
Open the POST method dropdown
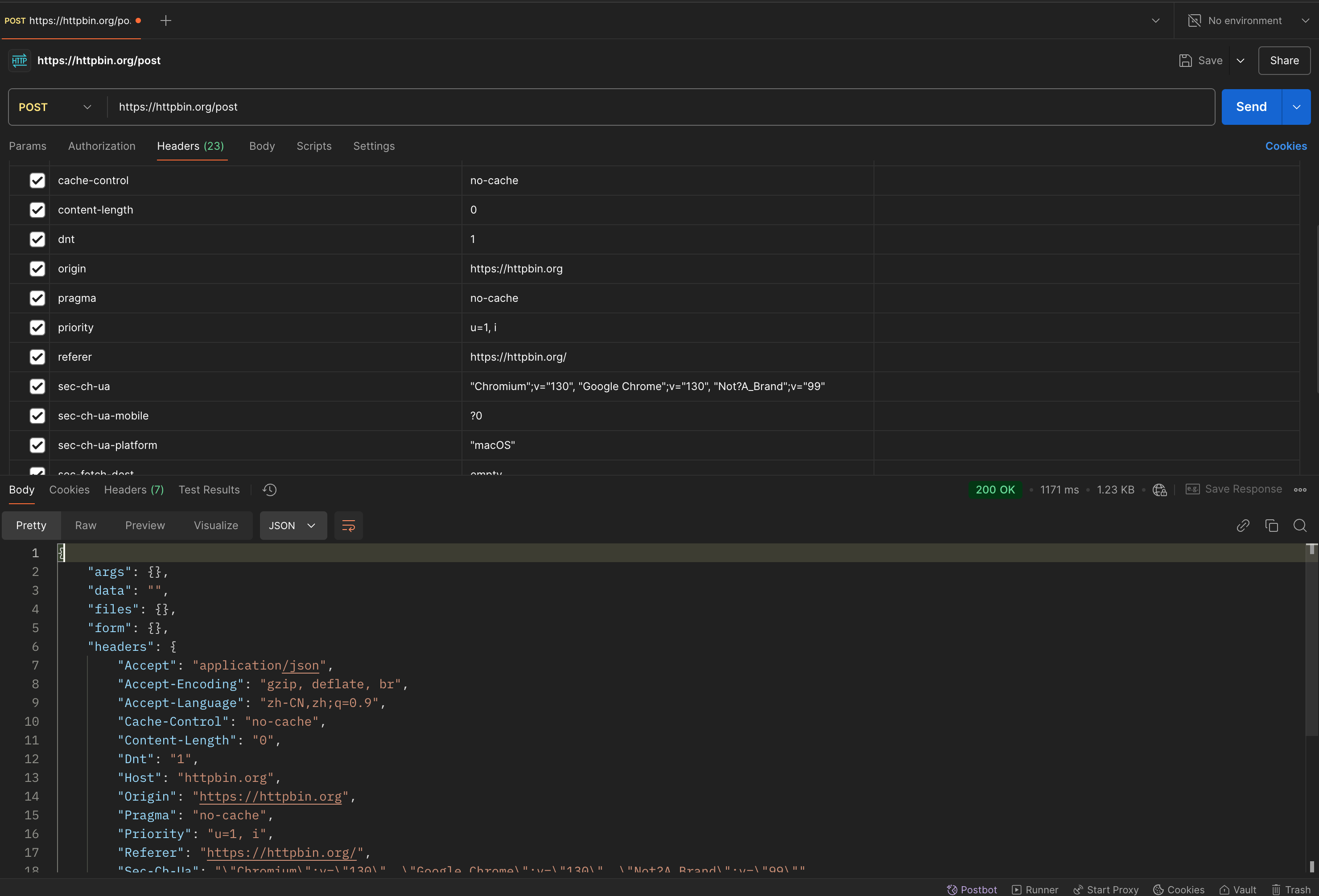(56, 107)
